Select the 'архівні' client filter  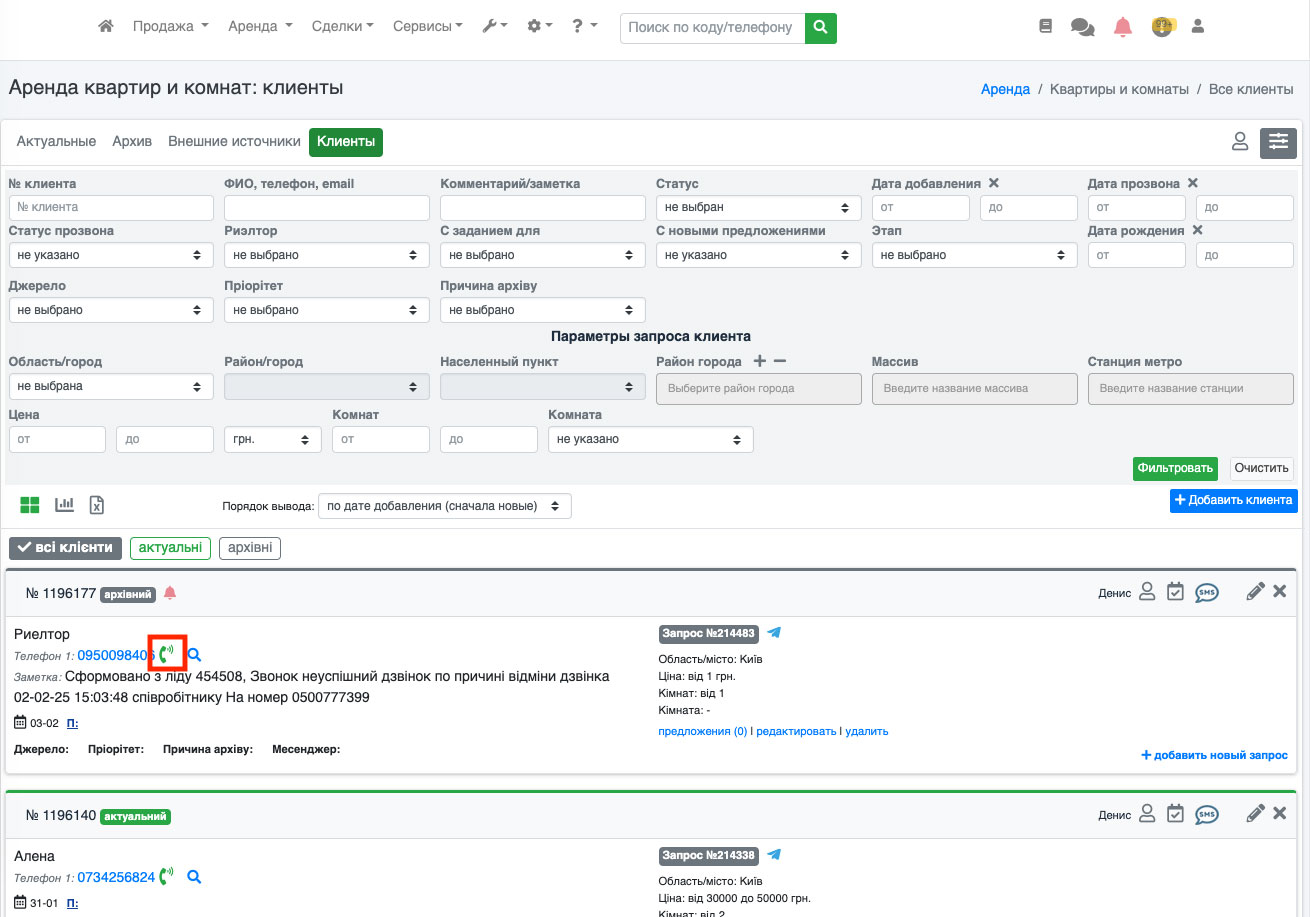pyautogui.click(x=250, y=548)
